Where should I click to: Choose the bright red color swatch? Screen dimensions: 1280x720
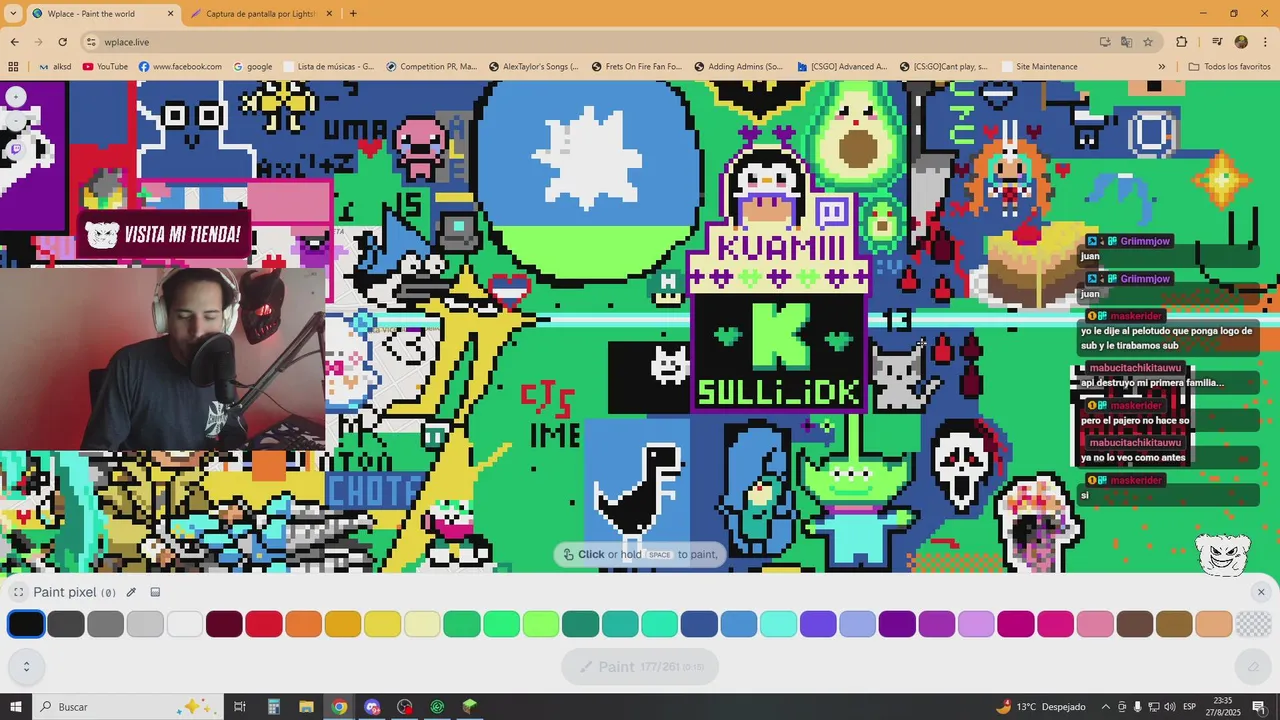click(x=264, y=624)
